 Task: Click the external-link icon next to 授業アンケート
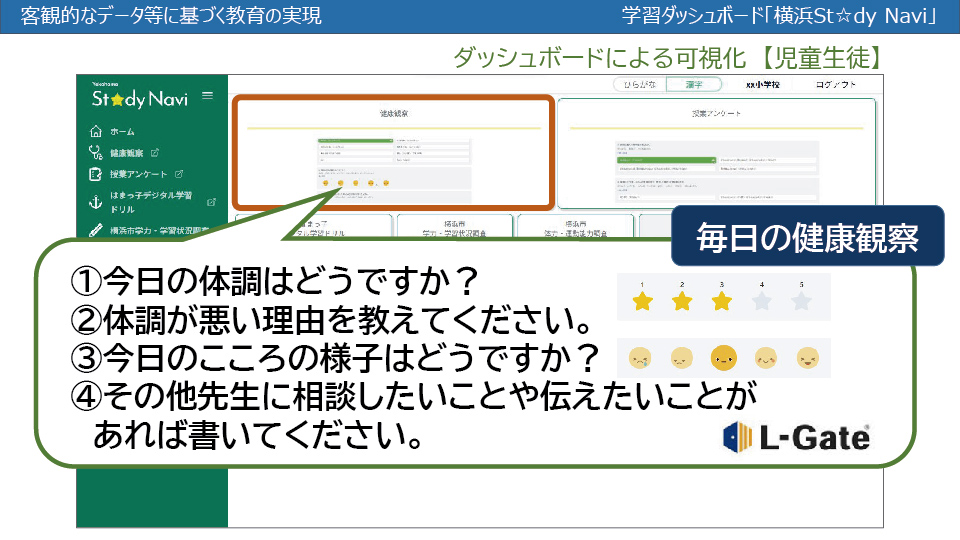tap(179, 174)
